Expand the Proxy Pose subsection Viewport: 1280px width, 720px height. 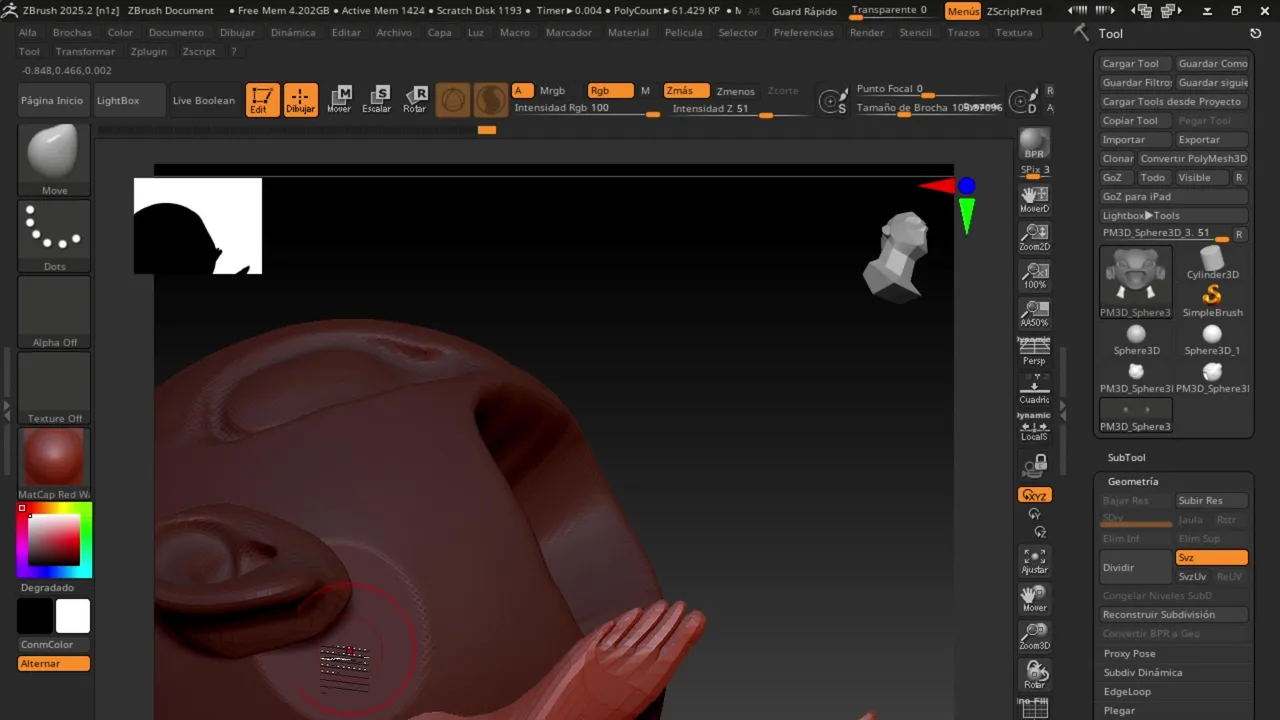pos(1130,653)
